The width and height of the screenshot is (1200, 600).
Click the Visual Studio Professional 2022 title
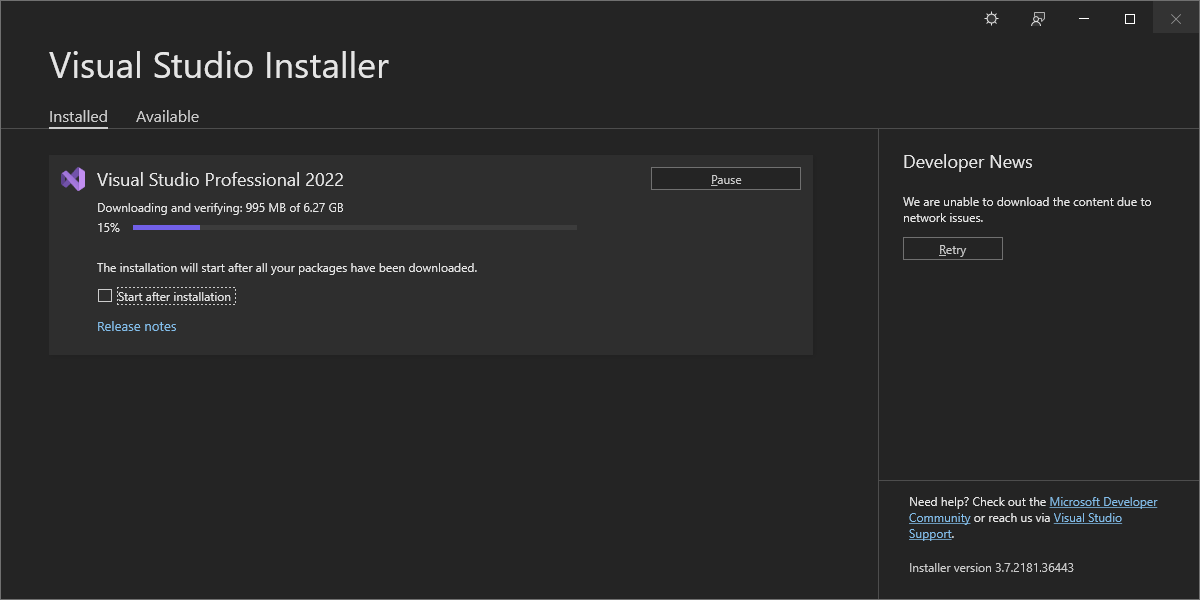pos(220,180)
